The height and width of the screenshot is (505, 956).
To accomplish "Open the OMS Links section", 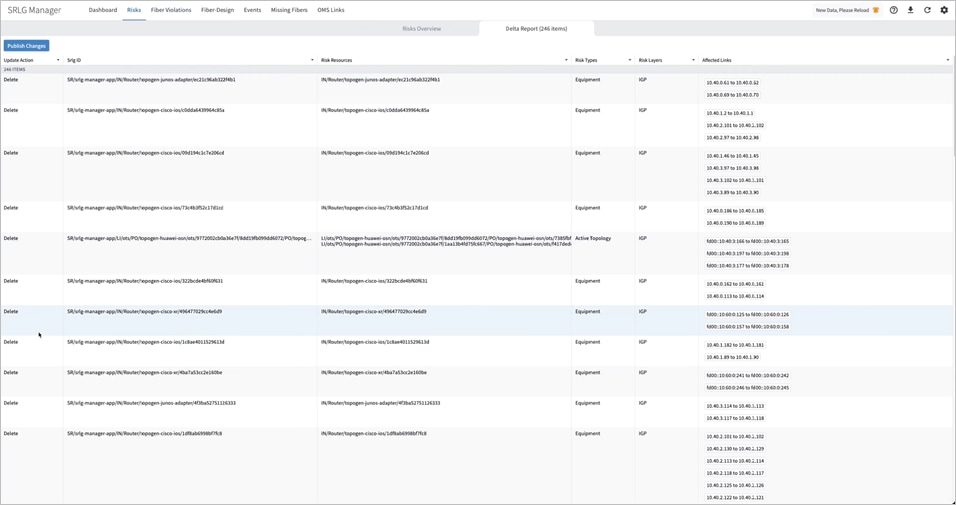I will coord(331,10).
